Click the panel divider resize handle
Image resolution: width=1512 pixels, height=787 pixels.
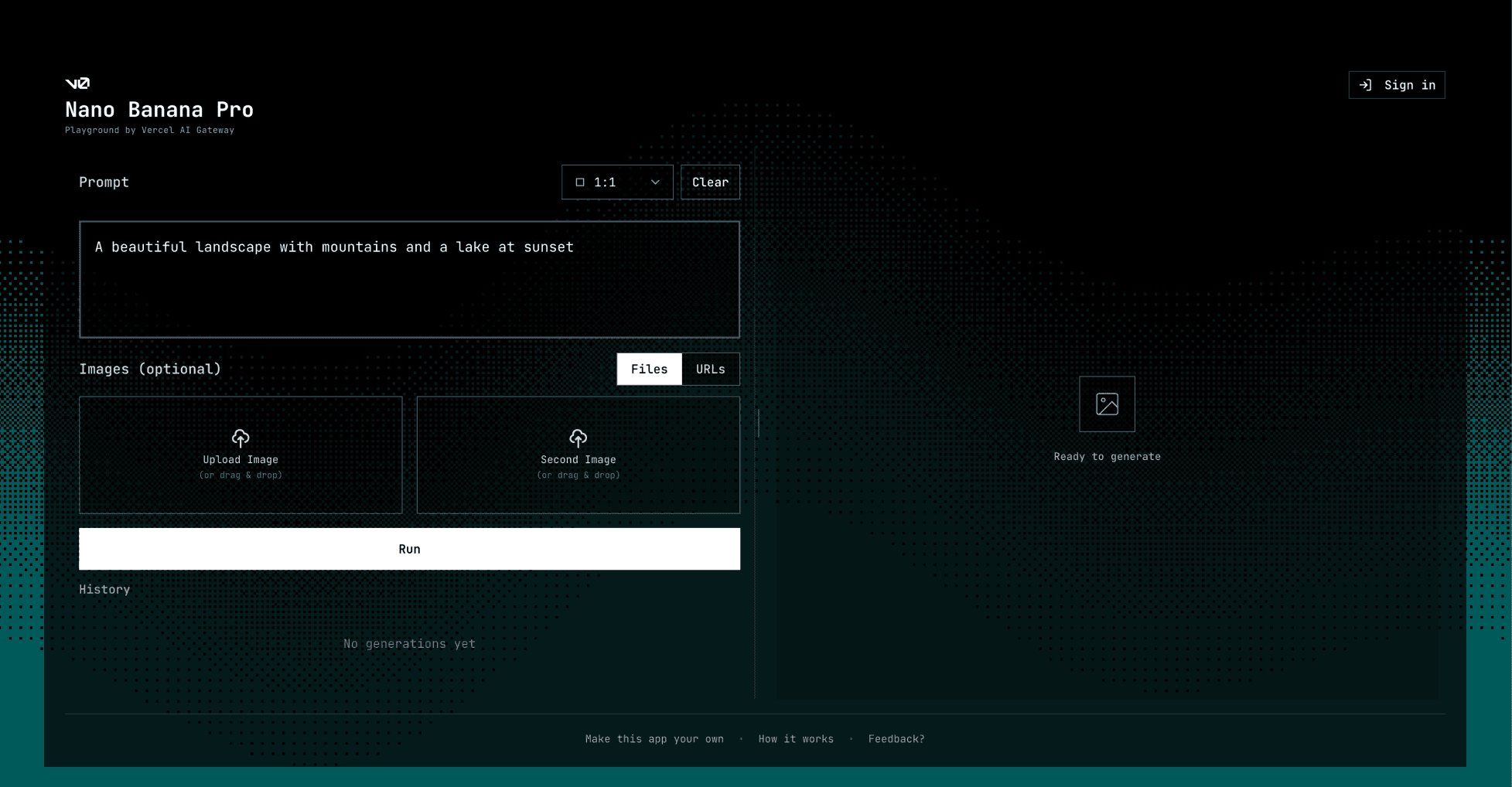(x=758, y=424)
